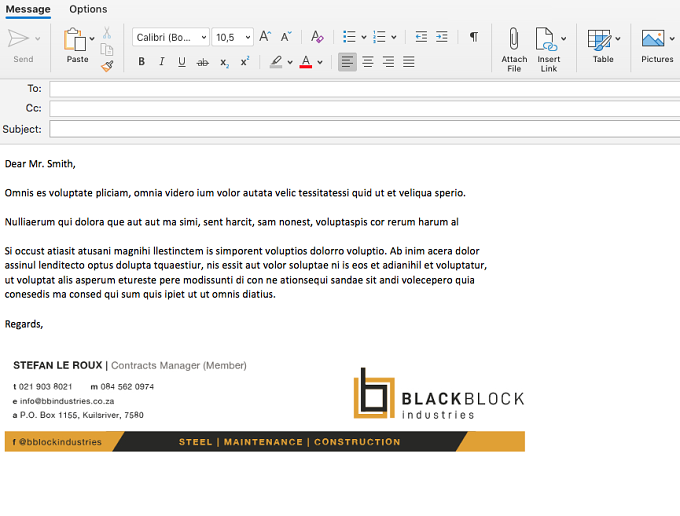Viewport: 680px width, 516px height.
Task: Show paragraph marks with pilcrow icon
Action: [x=474, y=37]
